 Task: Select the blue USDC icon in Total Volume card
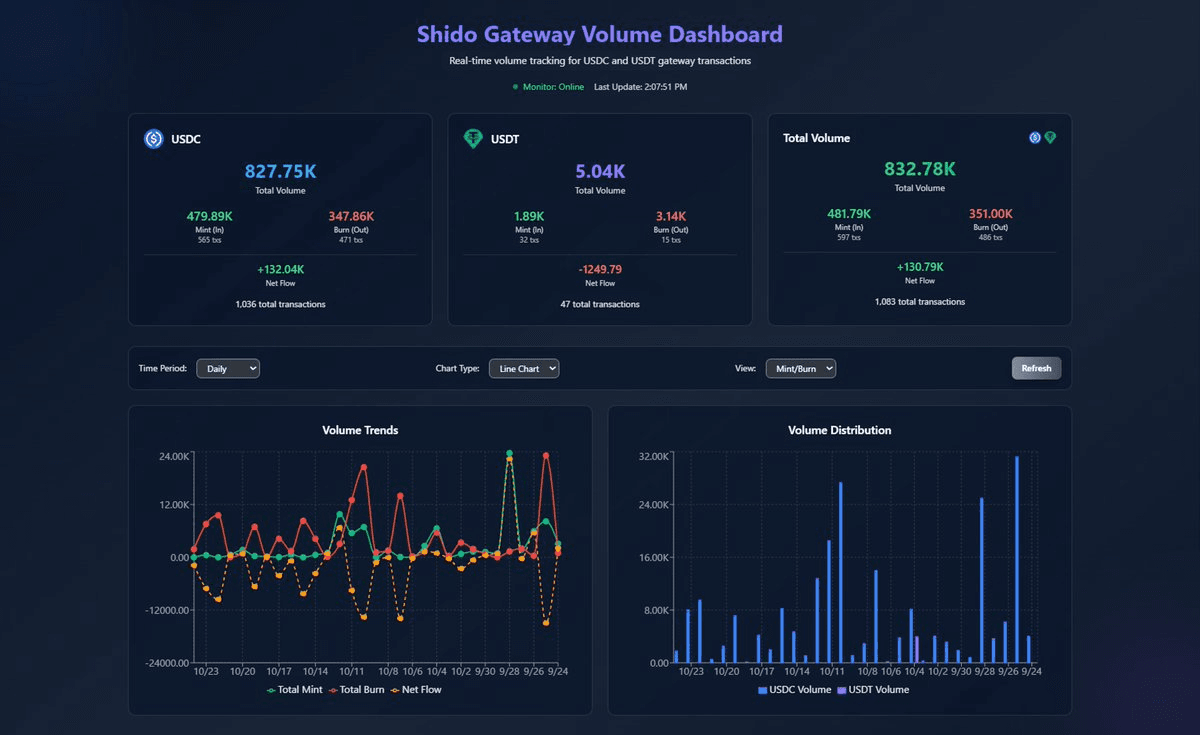[x=1034, y=137]
